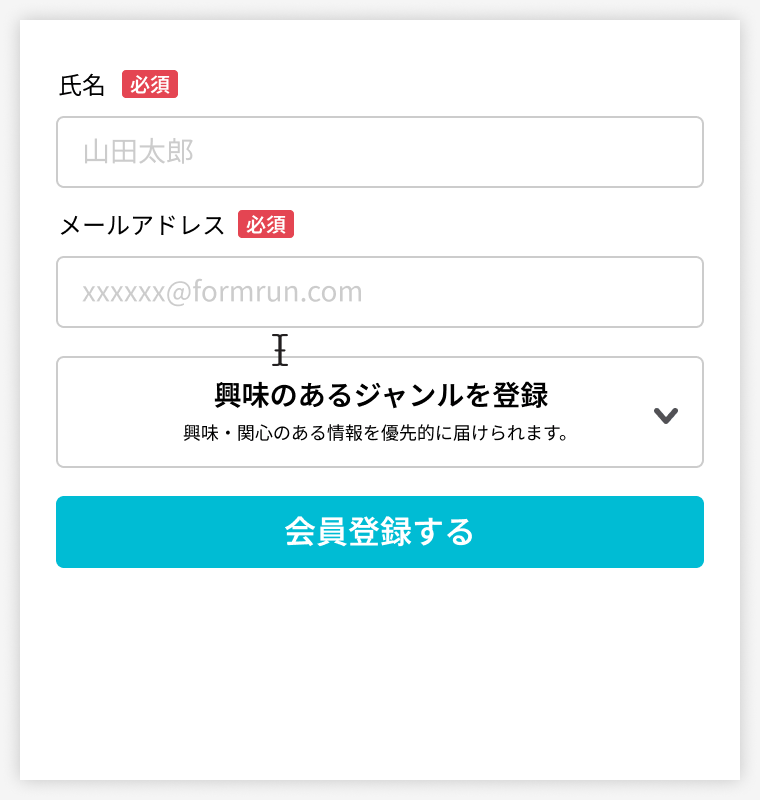Click the grey page margin outside the form card

9,400
